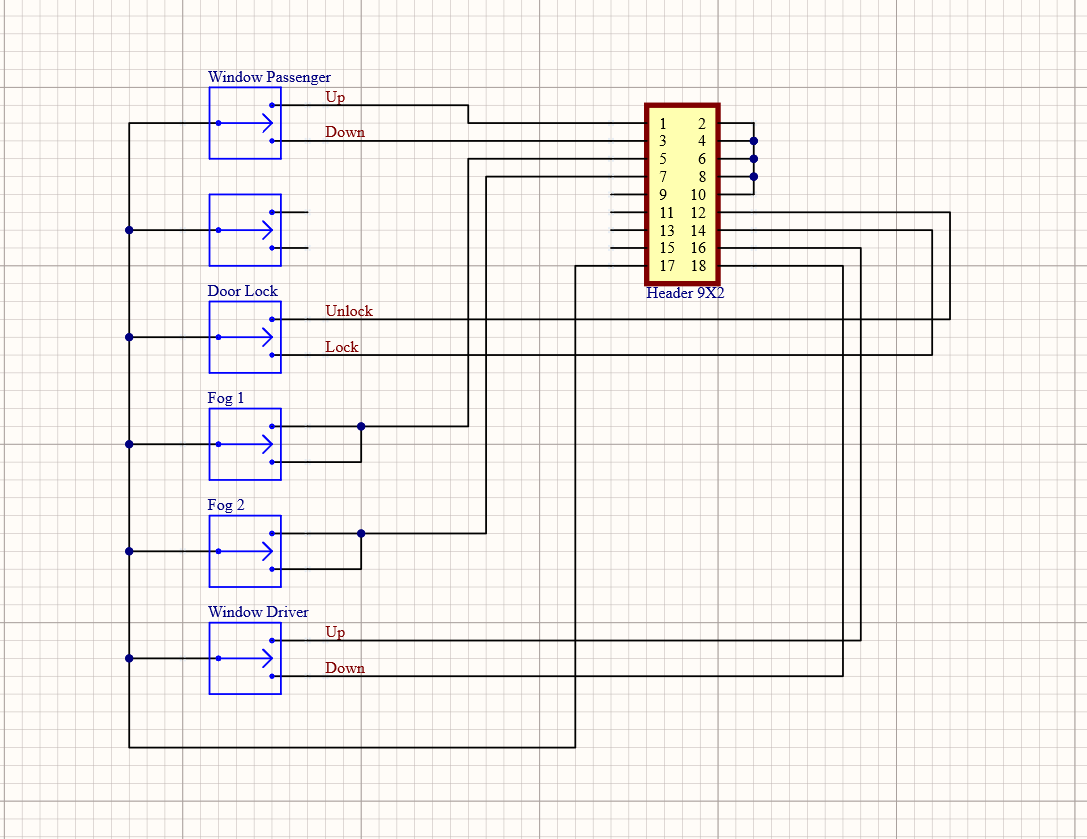Select the unlabeled switch below Window Passenger
Image resolution: width=1087 pixels, height=839 pixels.
(x=244, y=230)
